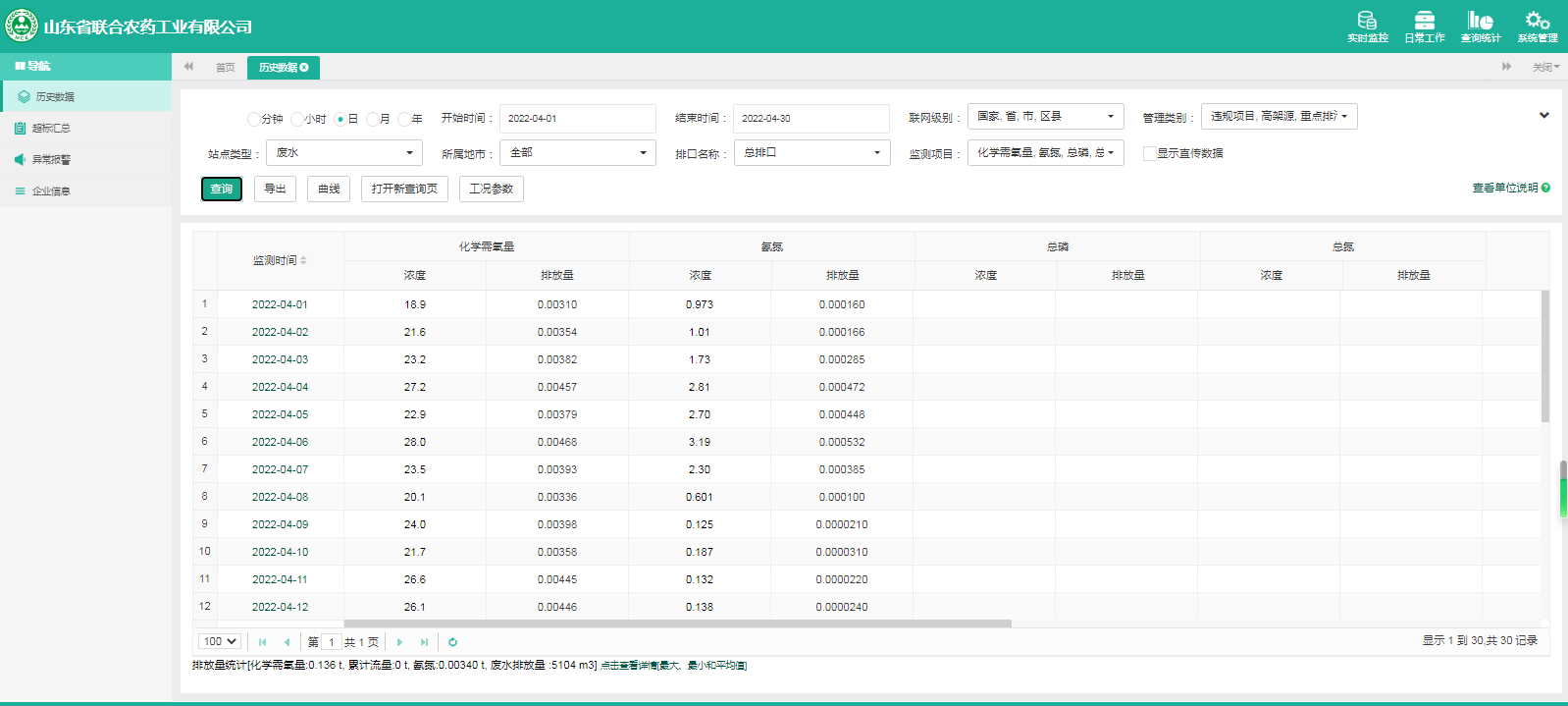Open the 实时监控 real-time monitoring icon
This screenshot has height=706, width=1568.
tap(1367, 22)
